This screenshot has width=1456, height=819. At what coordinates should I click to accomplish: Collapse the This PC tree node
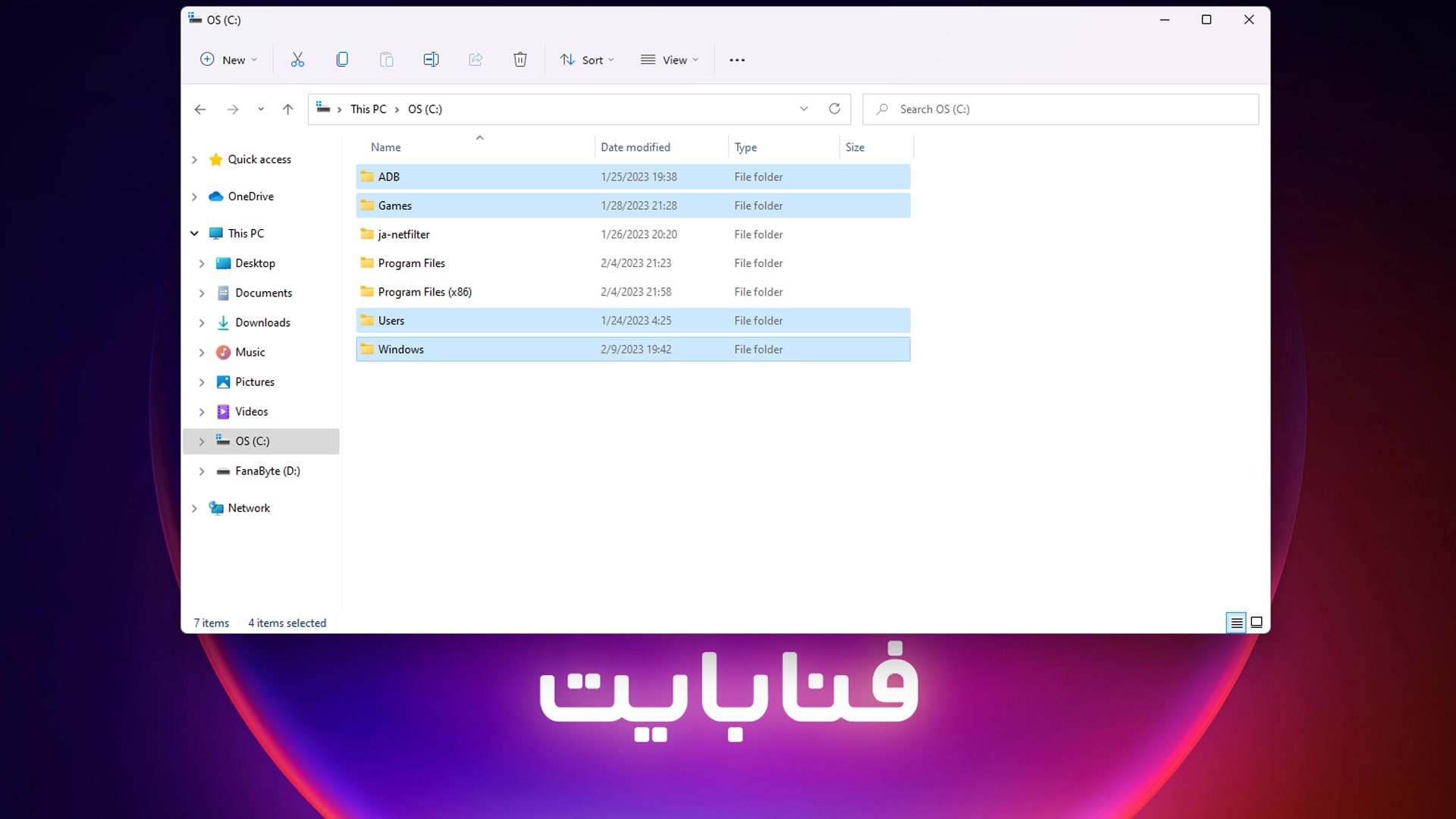click(x=194, y=234)
